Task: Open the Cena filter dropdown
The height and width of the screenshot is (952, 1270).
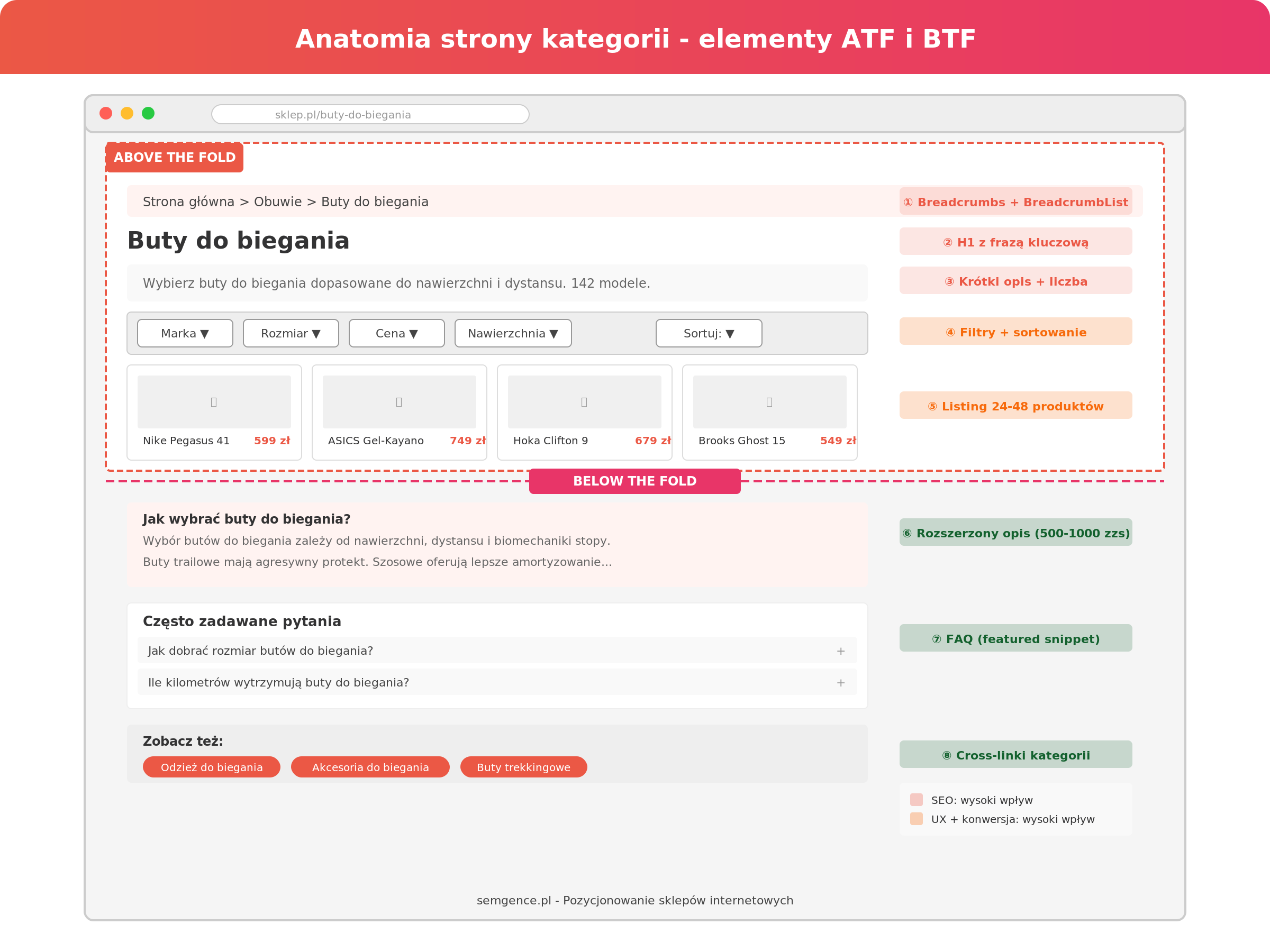Action: point(397,333)
